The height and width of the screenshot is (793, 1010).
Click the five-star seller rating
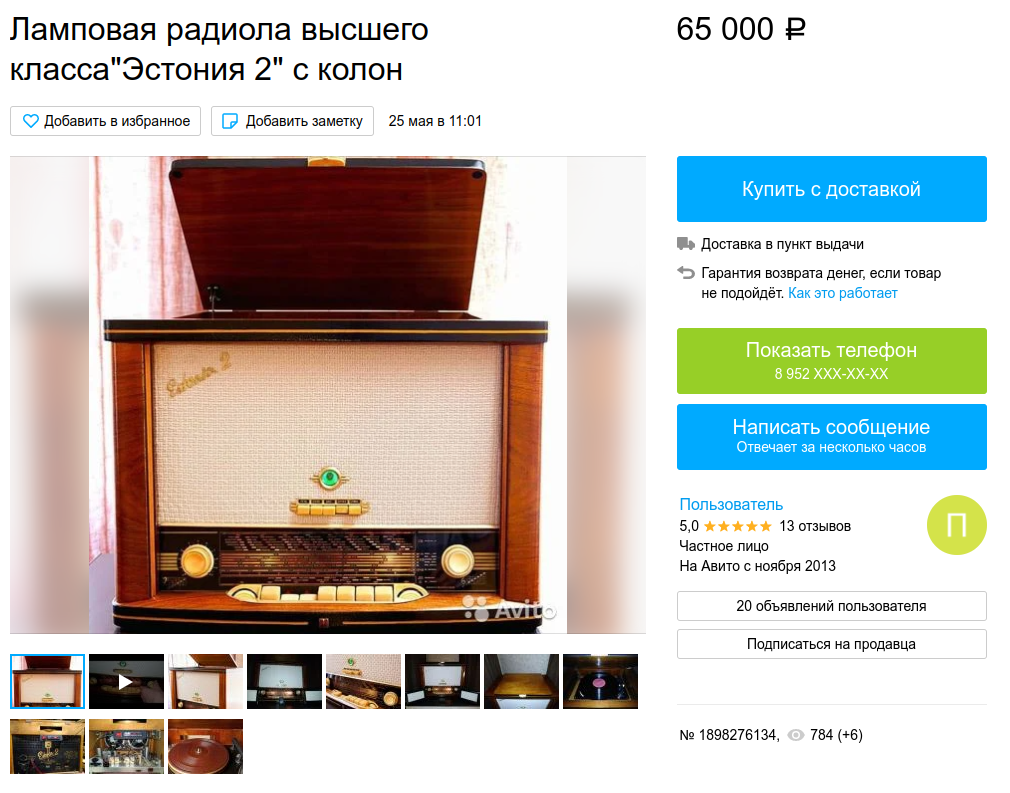(738, 526)
